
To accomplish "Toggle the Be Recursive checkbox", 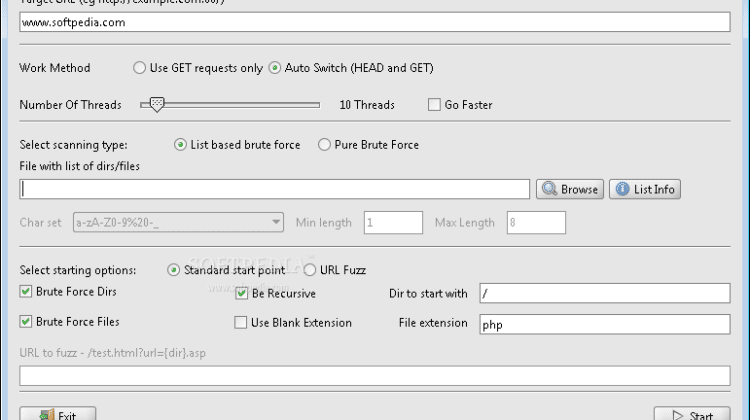I will [242, 293].
